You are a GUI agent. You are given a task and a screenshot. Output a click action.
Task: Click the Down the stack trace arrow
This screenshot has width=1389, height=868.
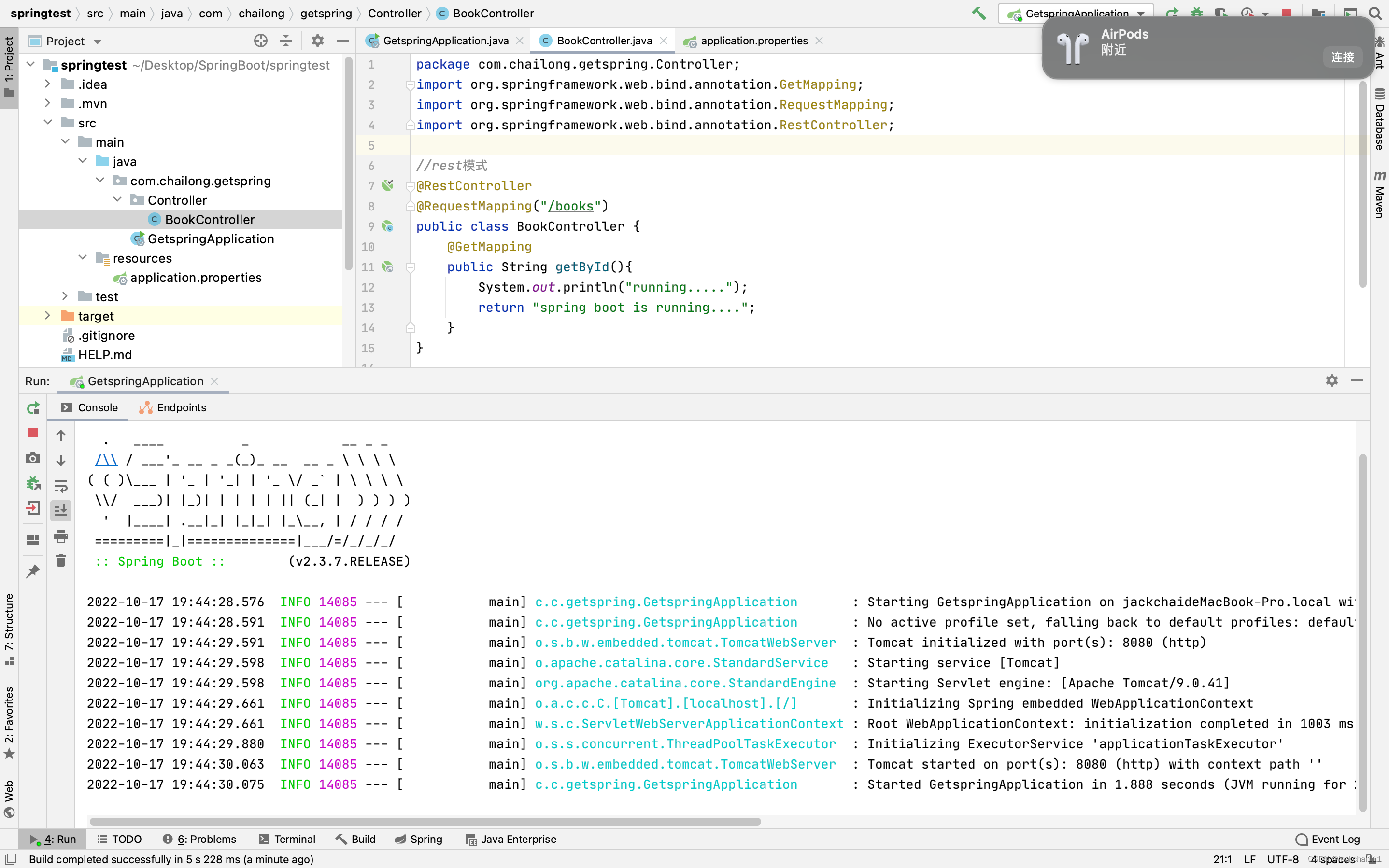point(61,461)
